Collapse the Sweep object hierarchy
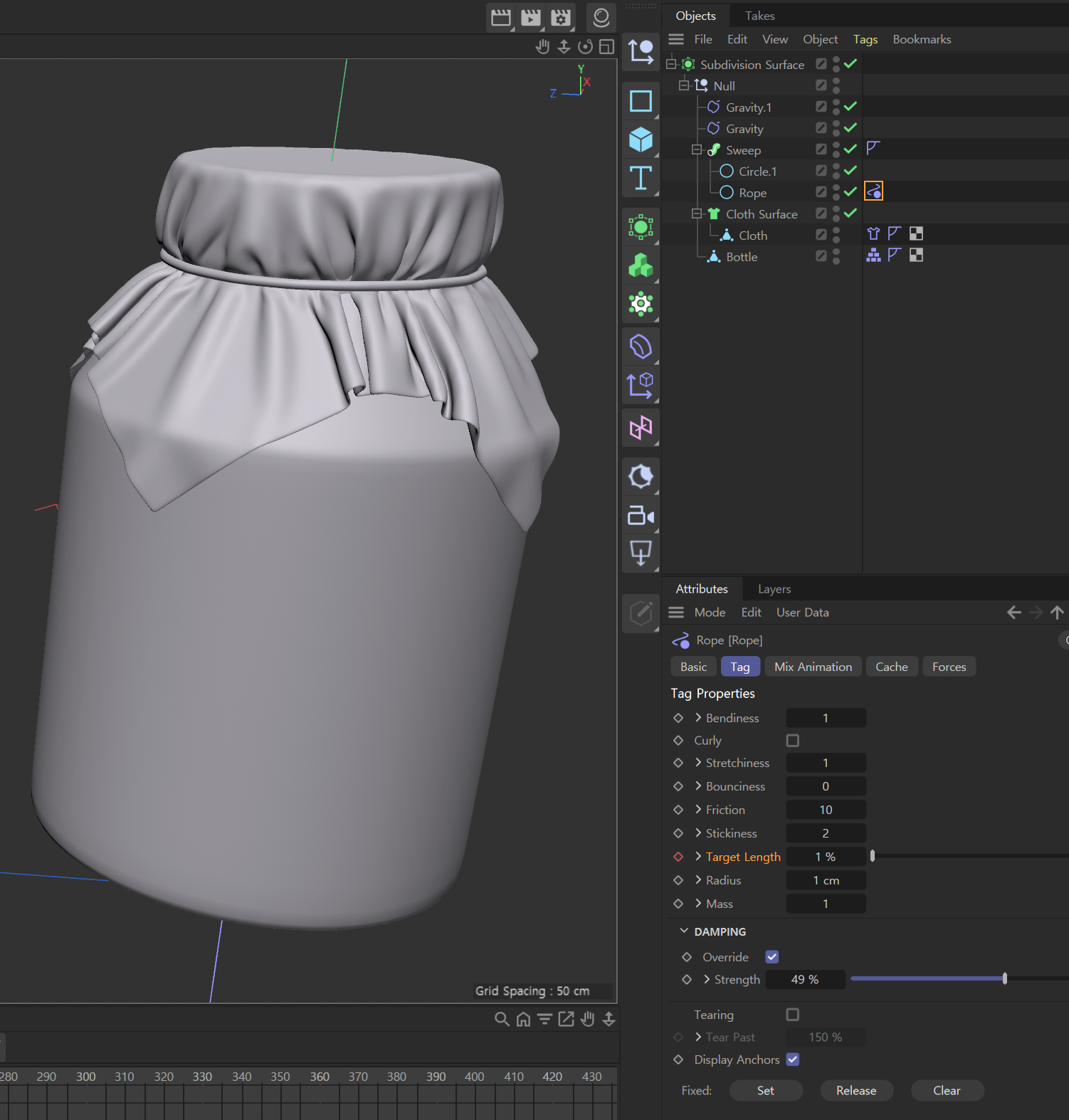 click(x=696, y=150)
